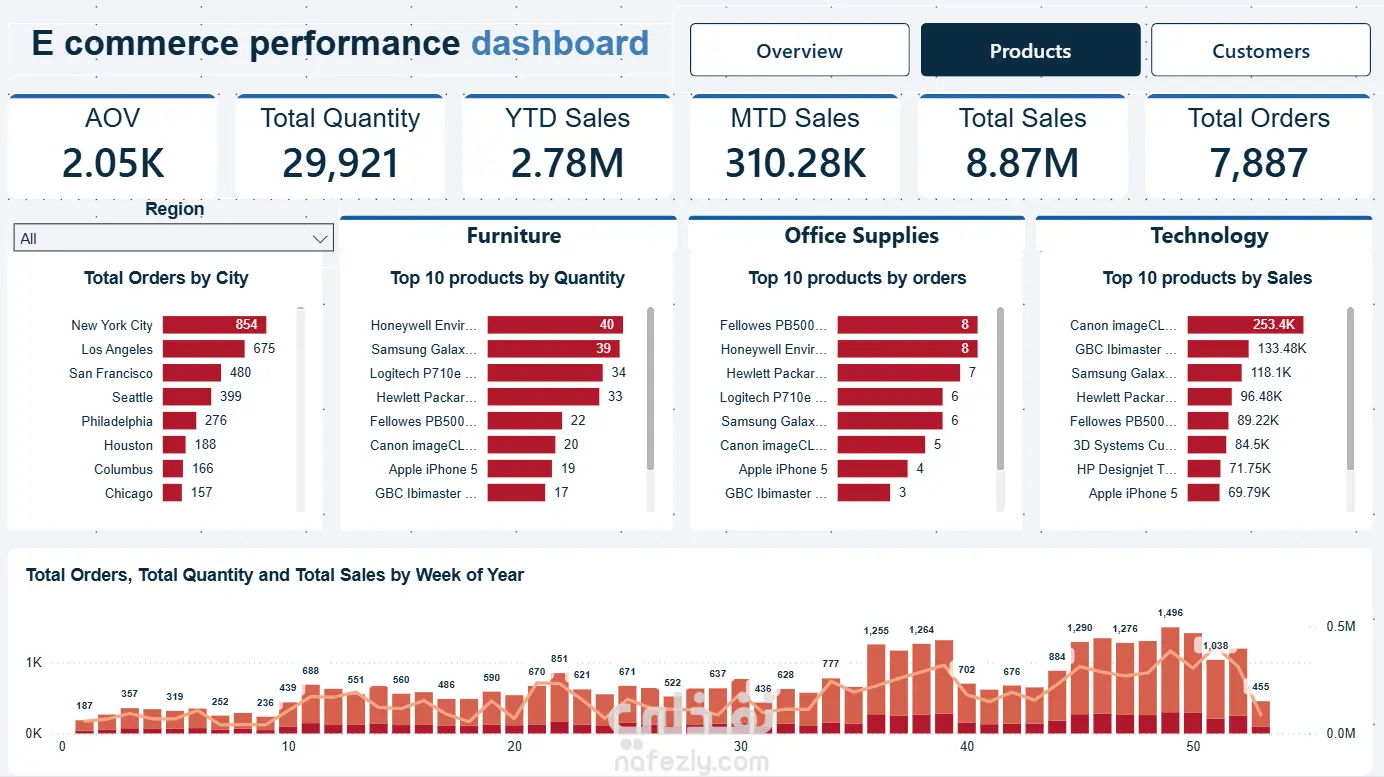Select the Canon imageCL sales bar 253.4K
Image resolution: width=1384 pixels, height=777 pixels.
click(1245, 325)
